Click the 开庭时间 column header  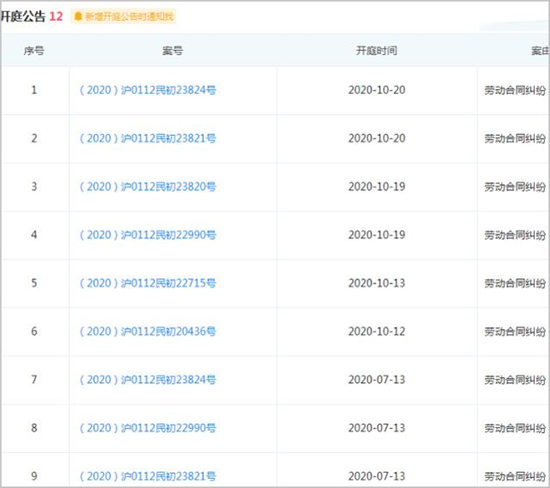(377, 51)
